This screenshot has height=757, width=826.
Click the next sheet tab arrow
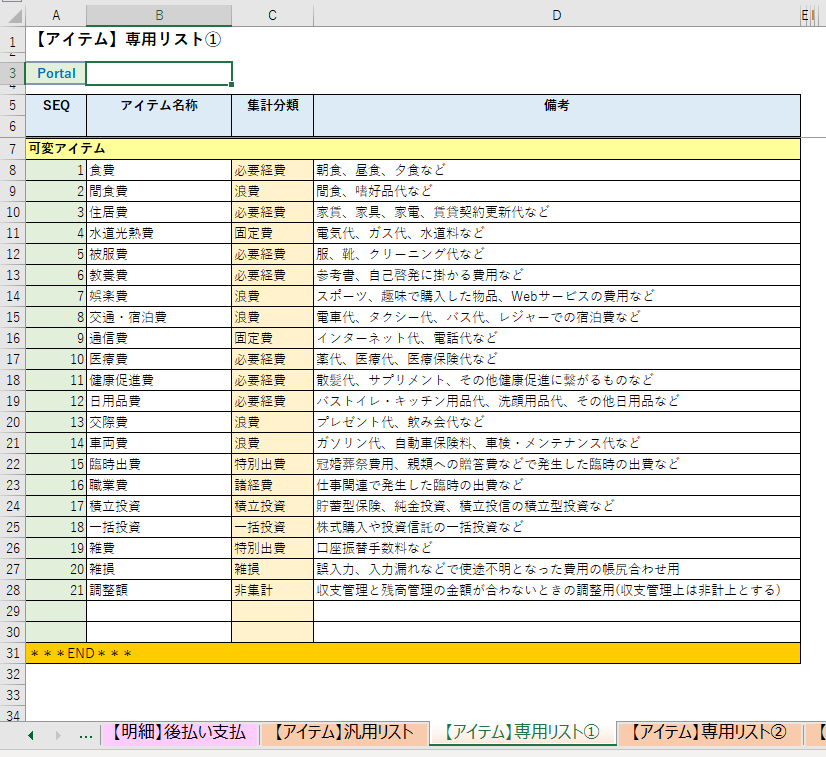(x=58, y=735)
